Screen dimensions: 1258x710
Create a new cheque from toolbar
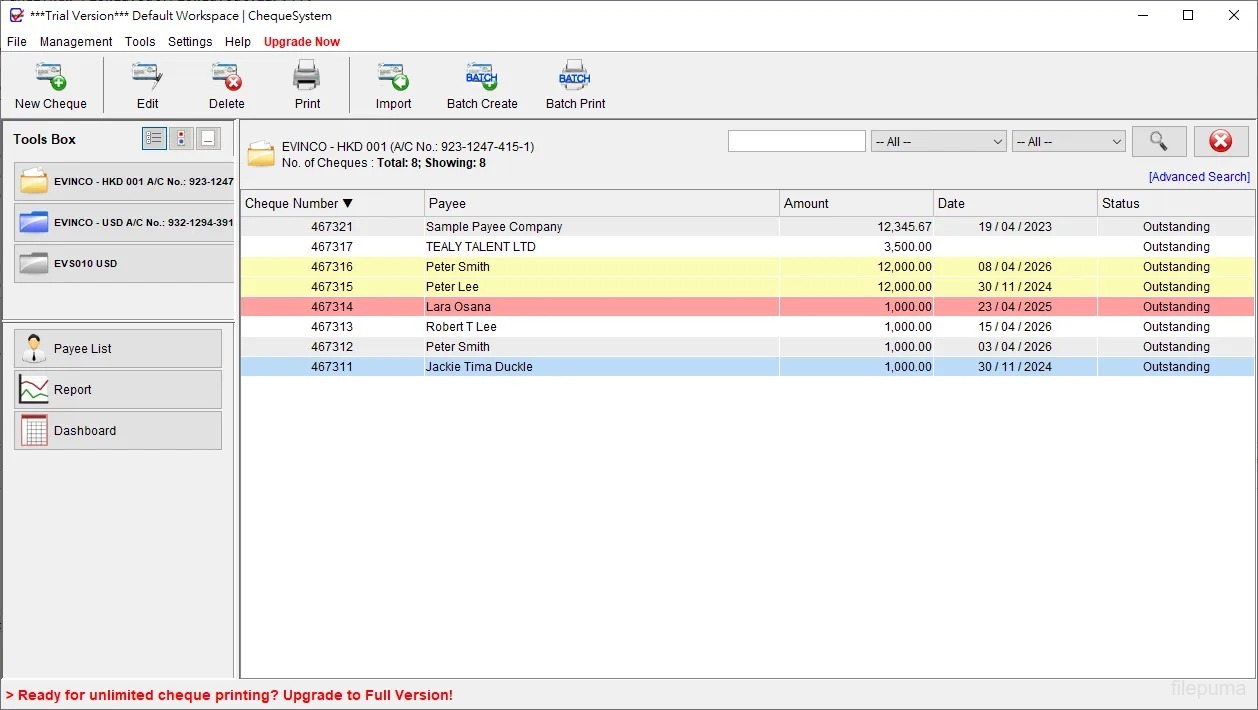pos(50,85)
